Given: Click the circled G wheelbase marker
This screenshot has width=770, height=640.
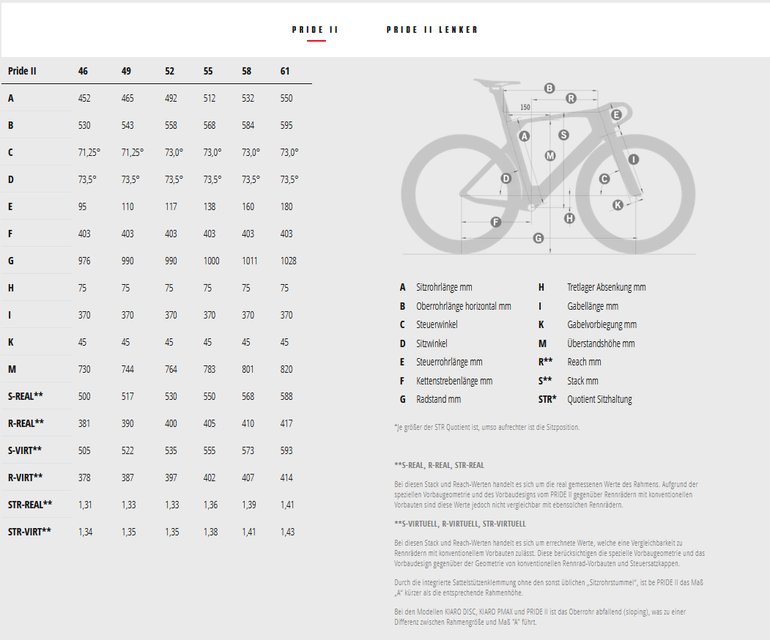Looking at the screenshot, I should pyautogui.click(x=538, y=238).
